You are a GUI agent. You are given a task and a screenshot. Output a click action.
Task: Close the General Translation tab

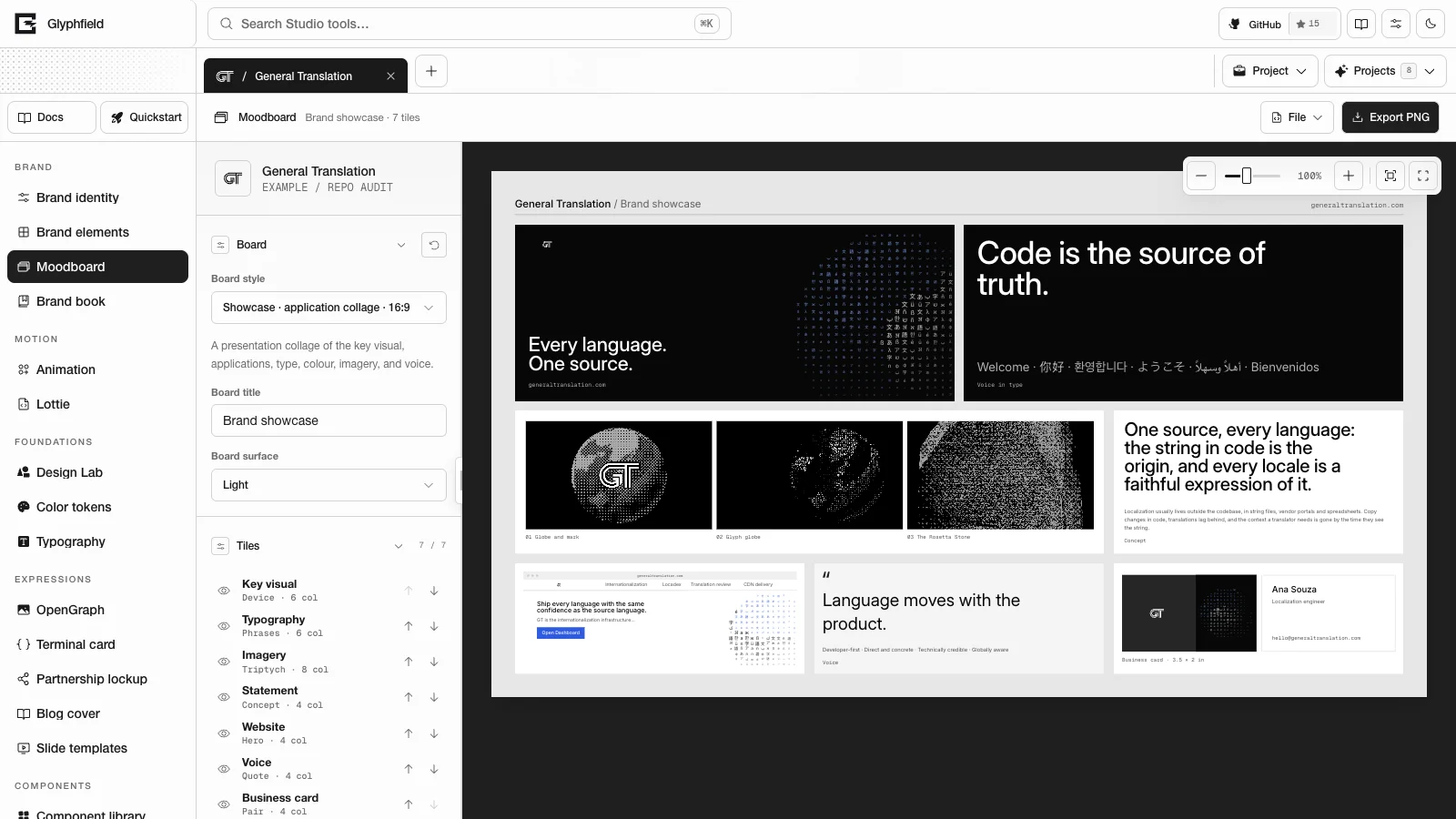(390, 76)
